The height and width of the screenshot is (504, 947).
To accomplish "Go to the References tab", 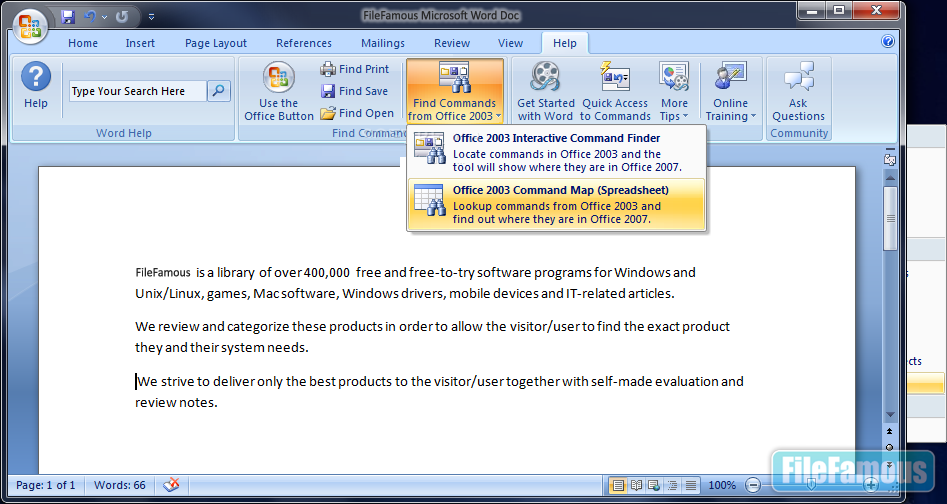I will [x=304, y=43].
